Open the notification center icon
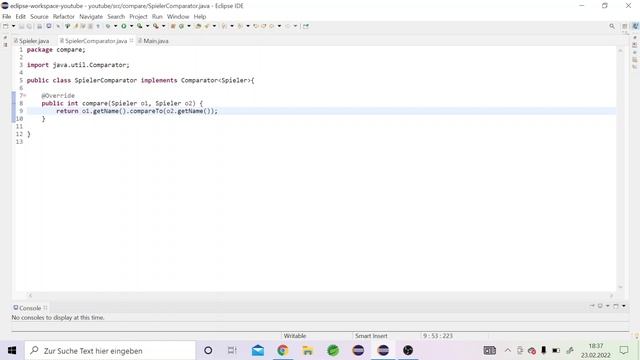This screenshot has width=640, height=360. point(624,351)
